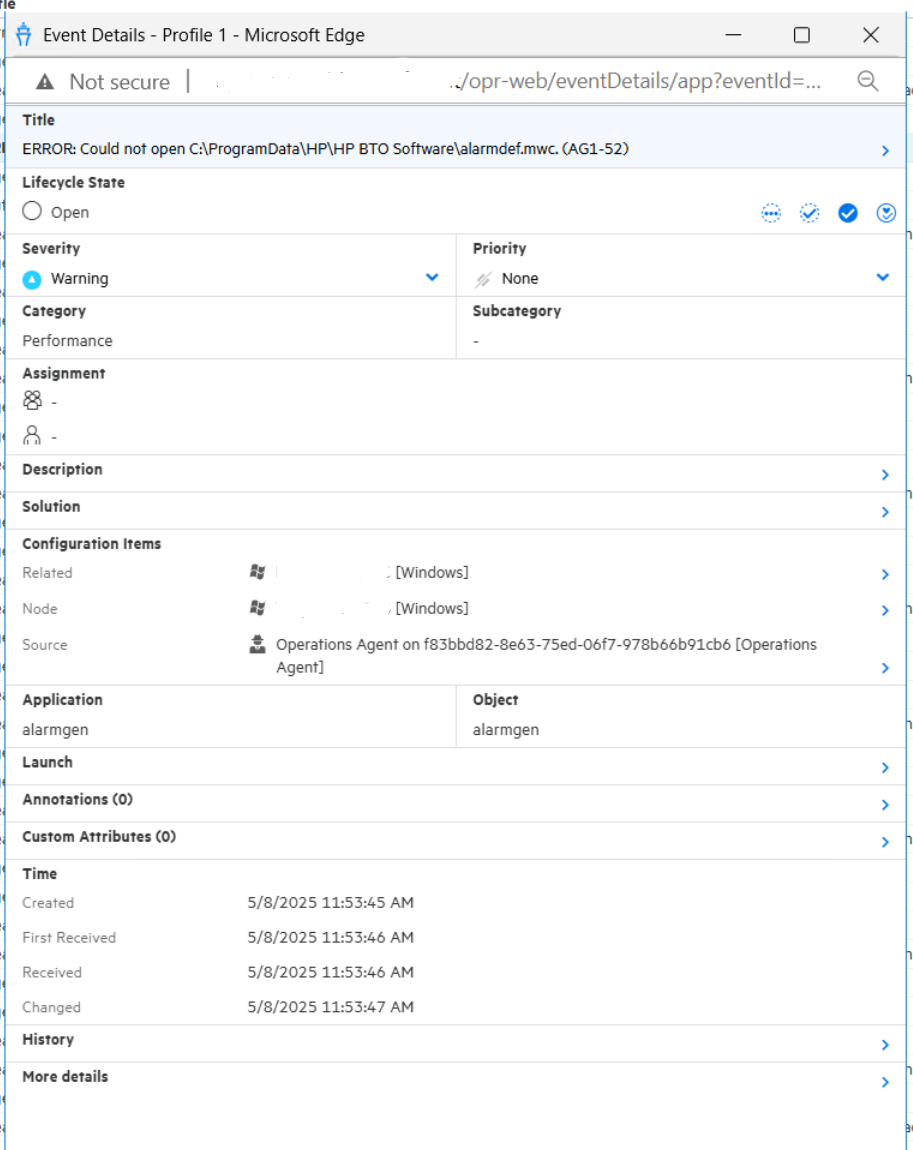This screenshot has height=1150, width=913.
Task: Expand the Custom Attributes (0) section
Action: point(885,842)
